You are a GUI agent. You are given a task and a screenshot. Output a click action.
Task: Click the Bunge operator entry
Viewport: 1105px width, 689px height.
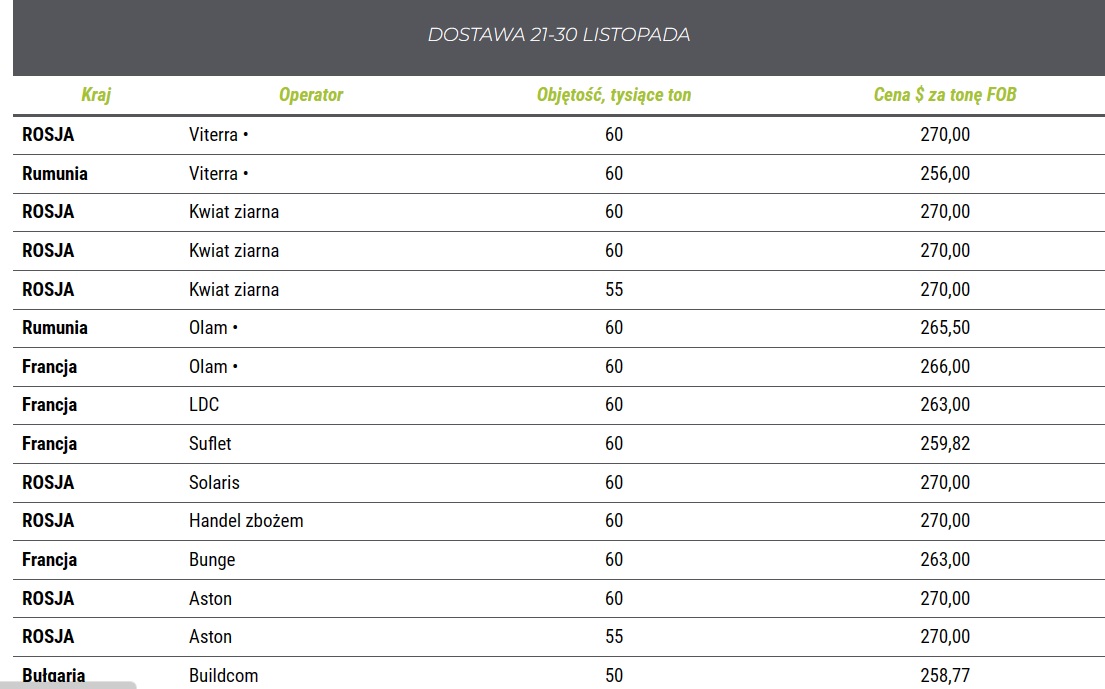tap(212, 559)
